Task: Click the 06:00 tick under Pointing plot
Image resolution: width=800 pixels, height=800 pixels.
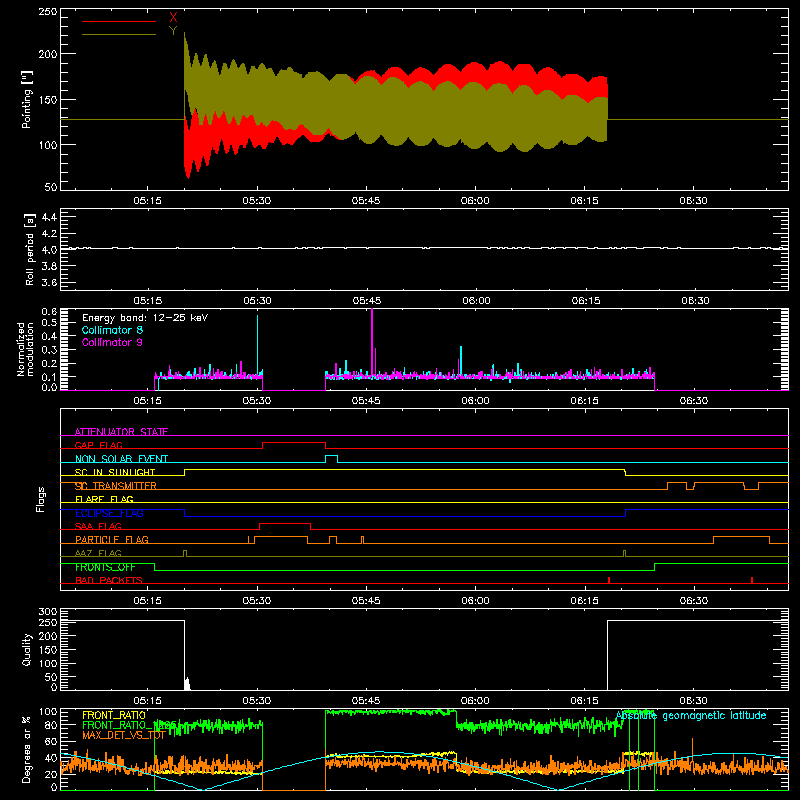Action: (475, 201)
